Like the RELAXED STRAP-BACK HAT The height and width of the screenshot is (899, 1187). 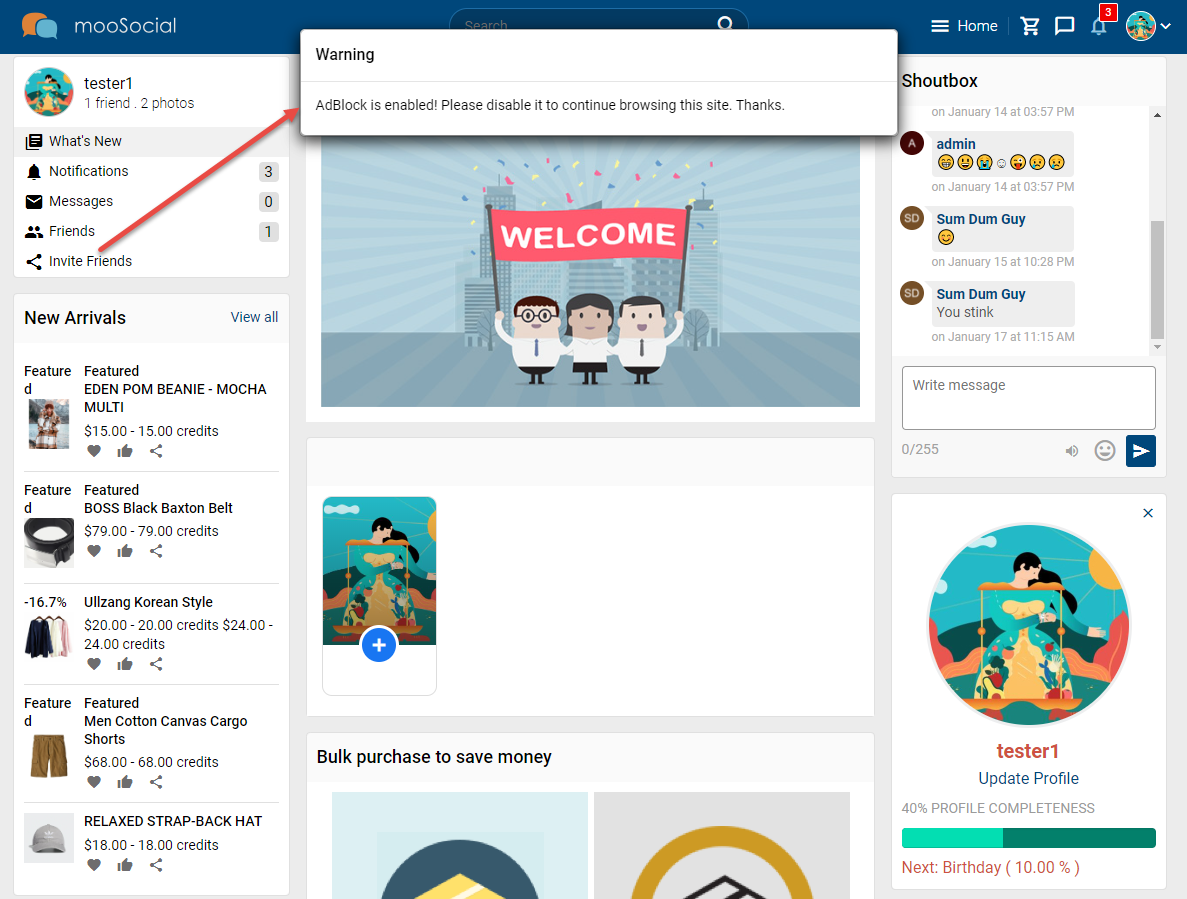tap(125, 866)
